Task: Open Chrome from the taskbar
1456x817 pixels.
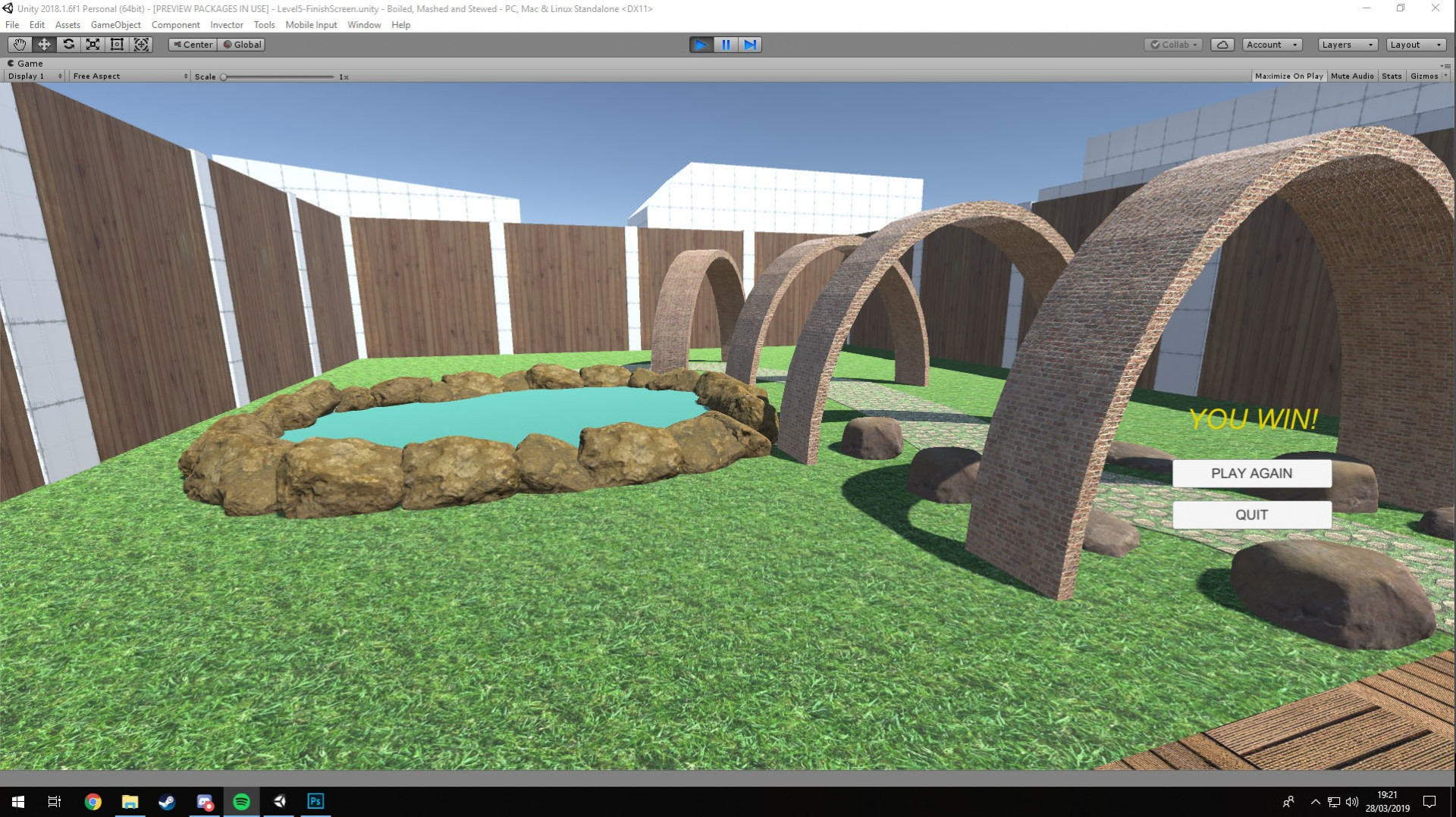Action: (x=93, y=801)
